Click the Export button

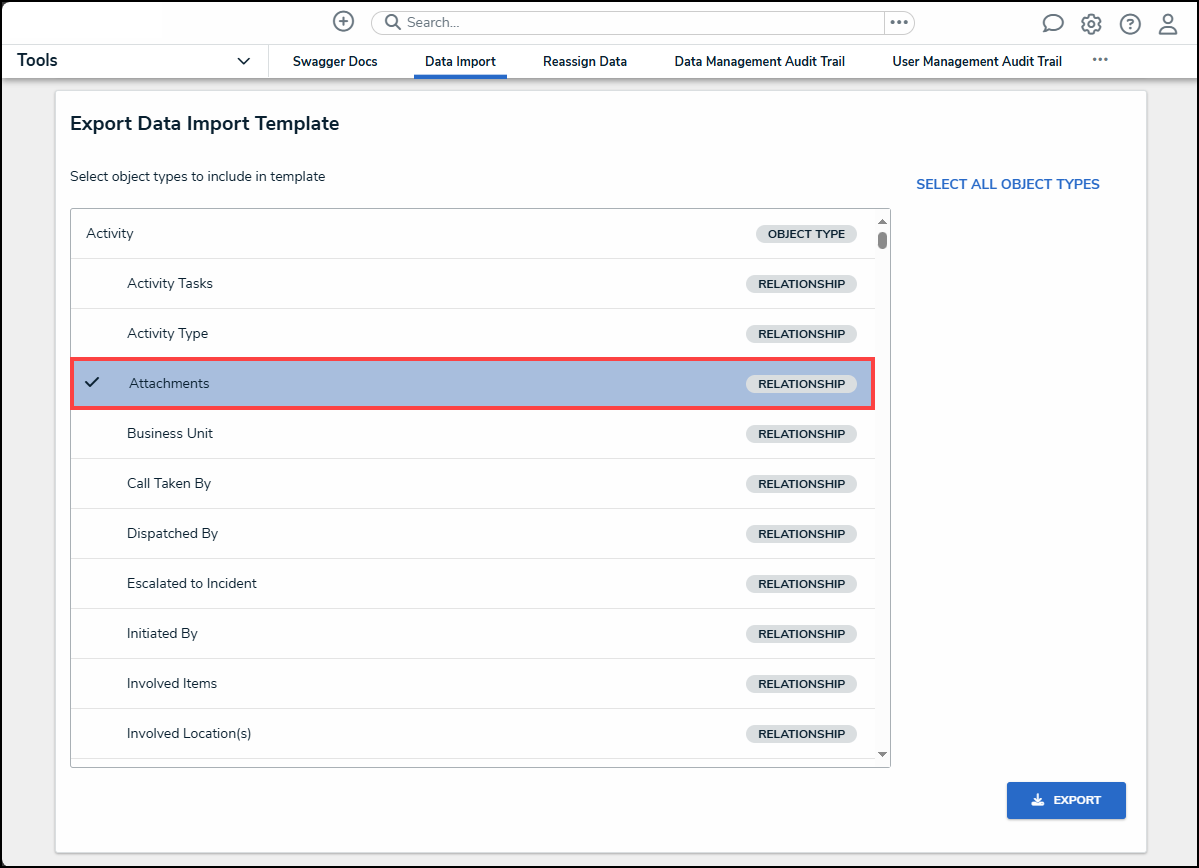(1066, 800)
